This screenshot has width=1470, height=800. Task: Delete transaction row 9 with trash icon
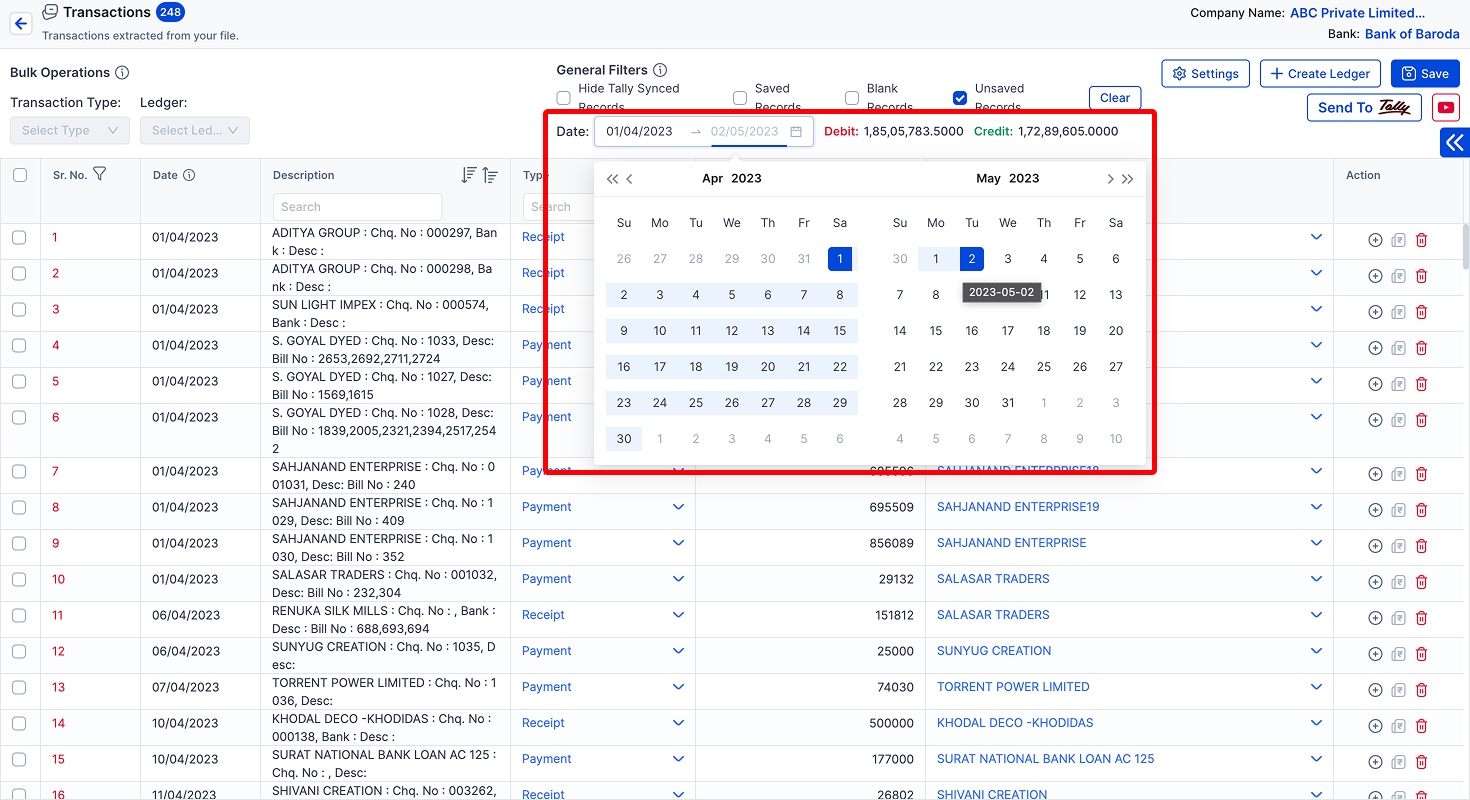click(x=1421, y=546)
